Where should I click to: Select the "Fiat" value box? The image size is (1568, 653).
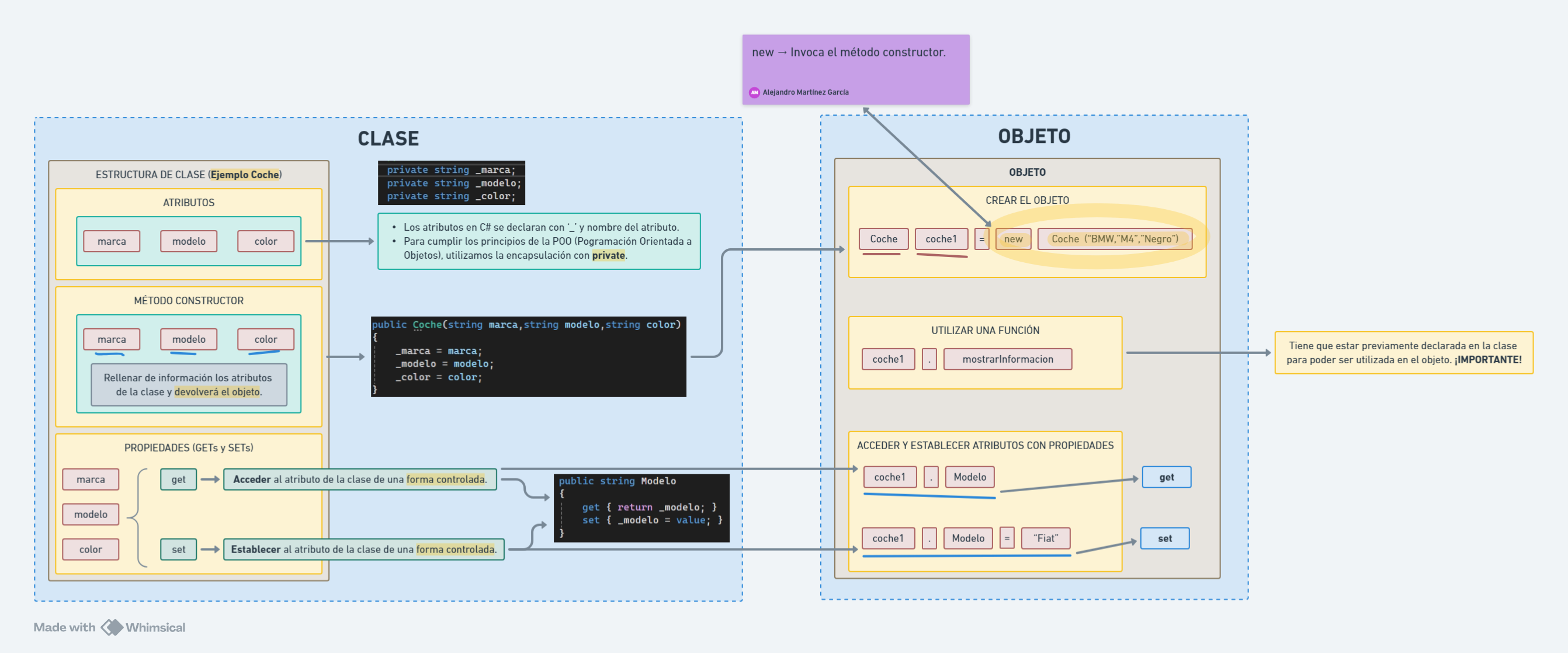[1045, 539]
